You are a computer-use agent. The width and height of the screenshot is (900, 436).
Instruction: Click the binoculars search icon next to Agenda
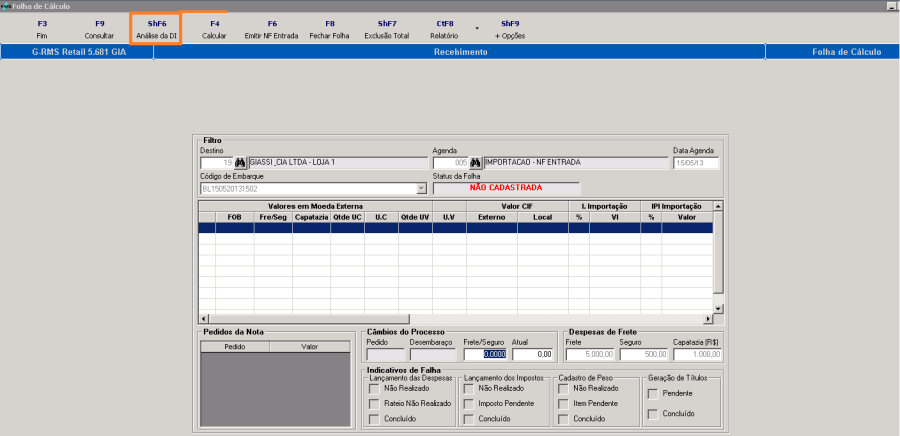pos(475,163)
